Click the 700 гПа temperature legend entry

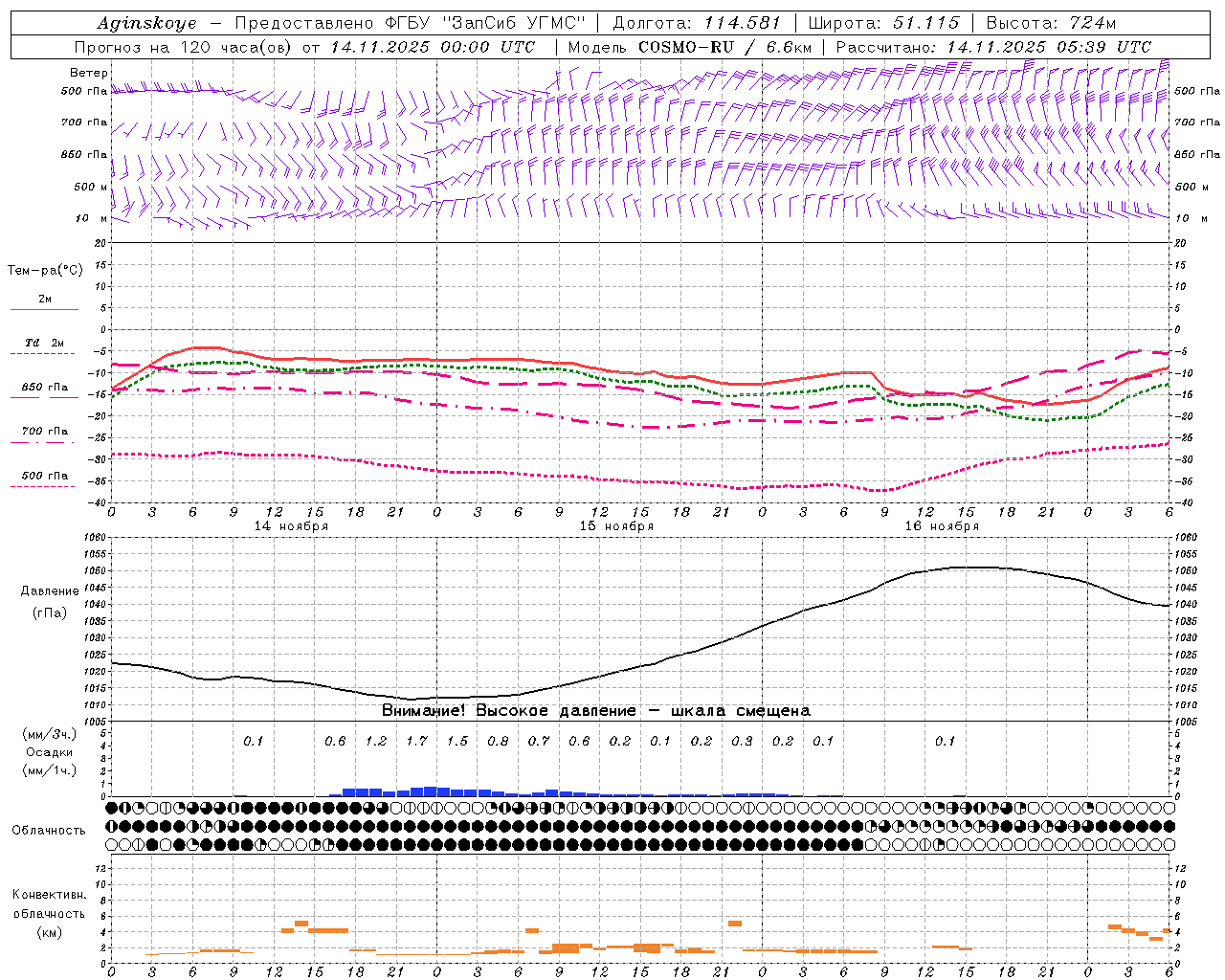45,432
